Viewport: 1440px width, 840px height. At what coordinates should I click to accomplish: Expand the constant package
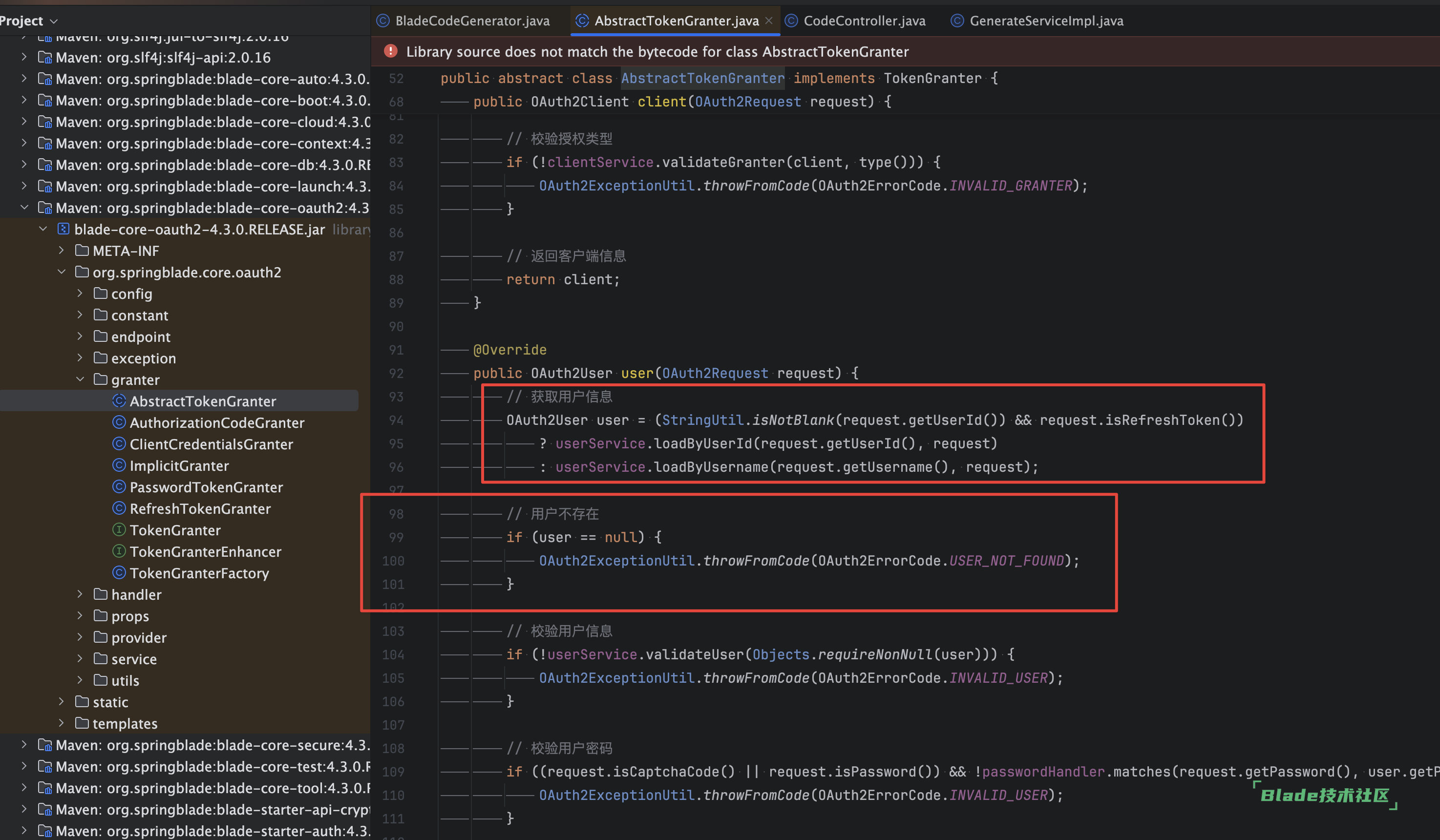(x=80, y=315)
